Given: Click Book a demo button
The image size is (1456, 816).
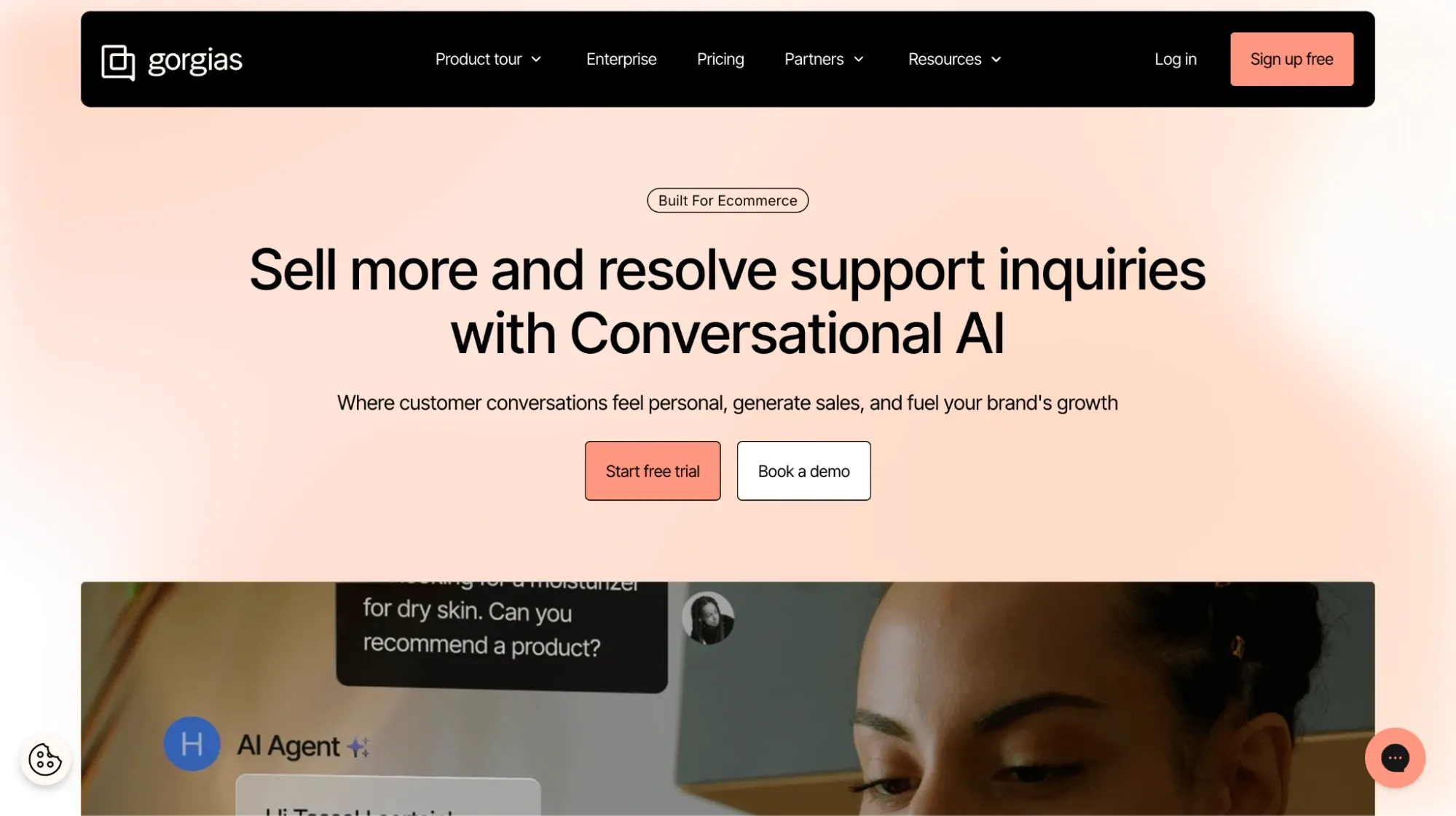Looking at the screenshot, I should [x=803, y=471].
